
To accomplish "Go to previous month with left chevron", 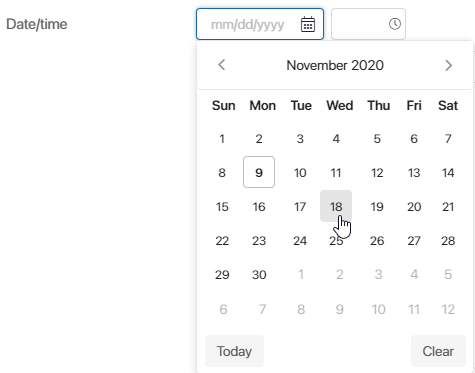I will (222, 65).
